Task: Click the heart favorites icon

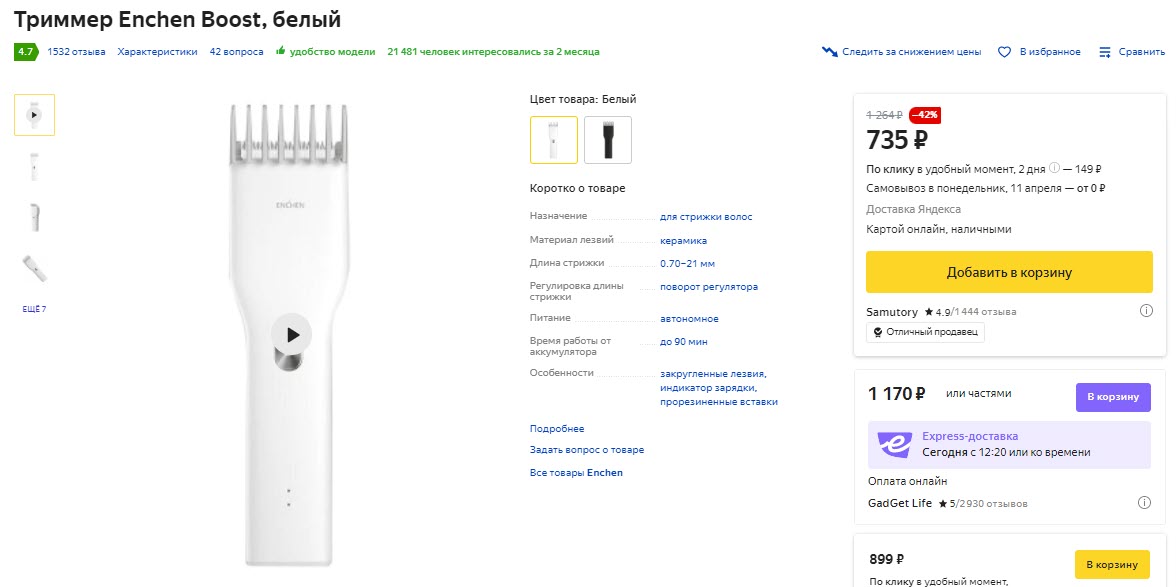Action: 1005,52
